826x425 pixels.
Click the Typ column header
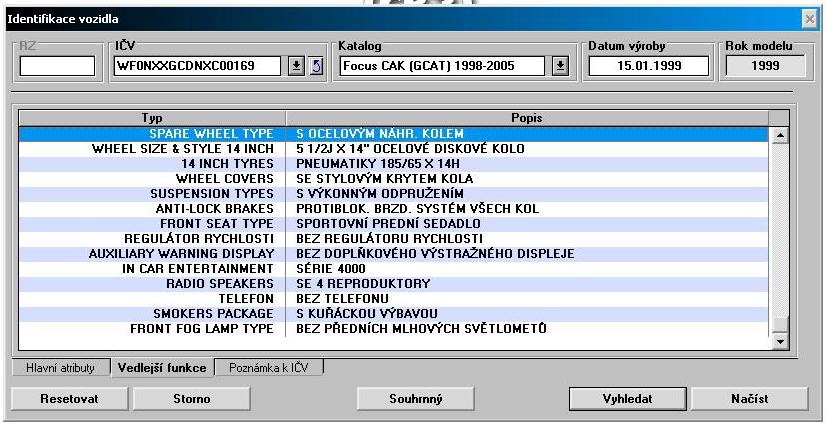(148, 118)
